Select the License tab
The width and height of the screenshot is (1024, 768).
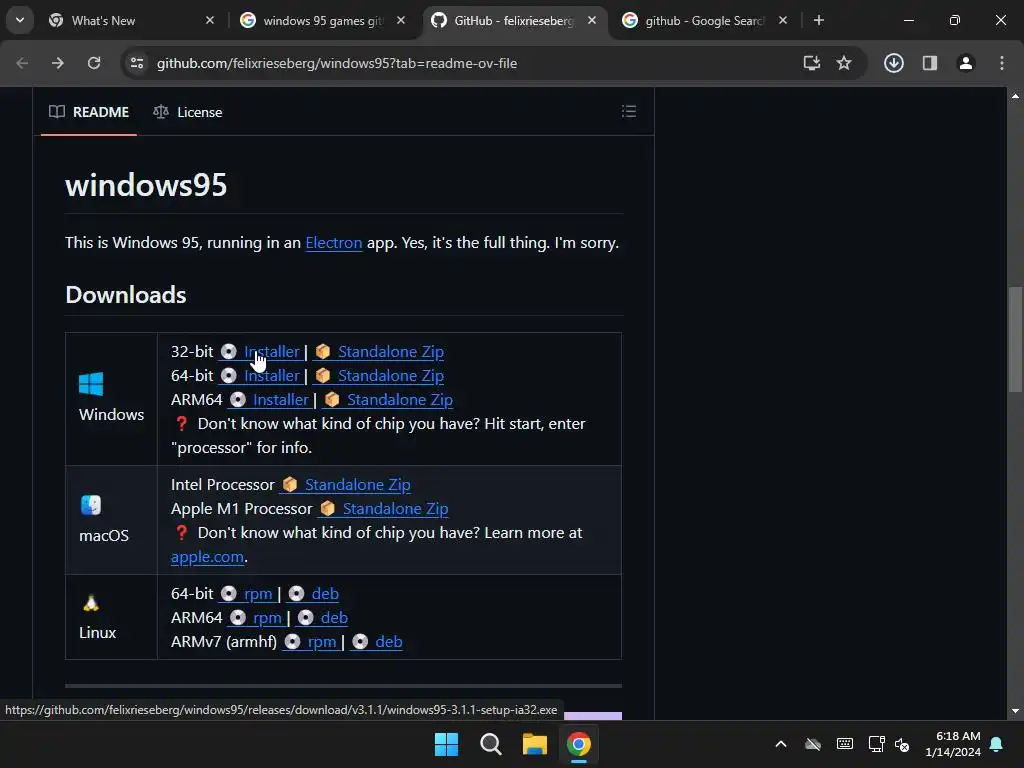point(187,112)
